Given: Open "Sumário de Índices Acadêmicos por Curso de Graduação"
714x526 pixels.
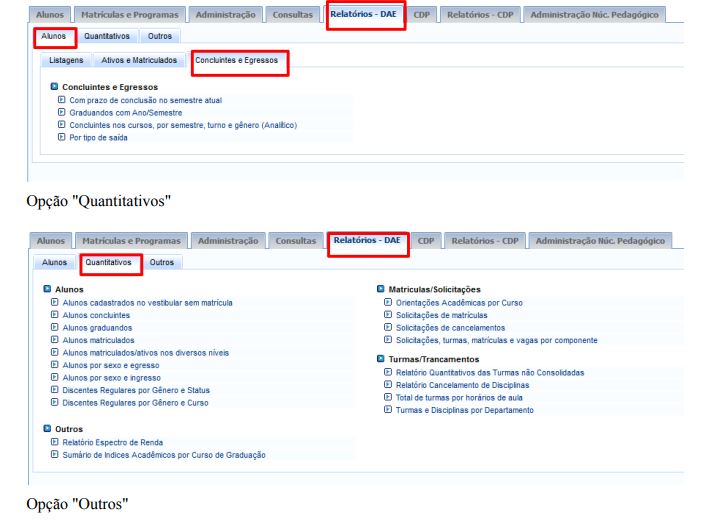Looking at the screenshot, I should pos(164,455).
